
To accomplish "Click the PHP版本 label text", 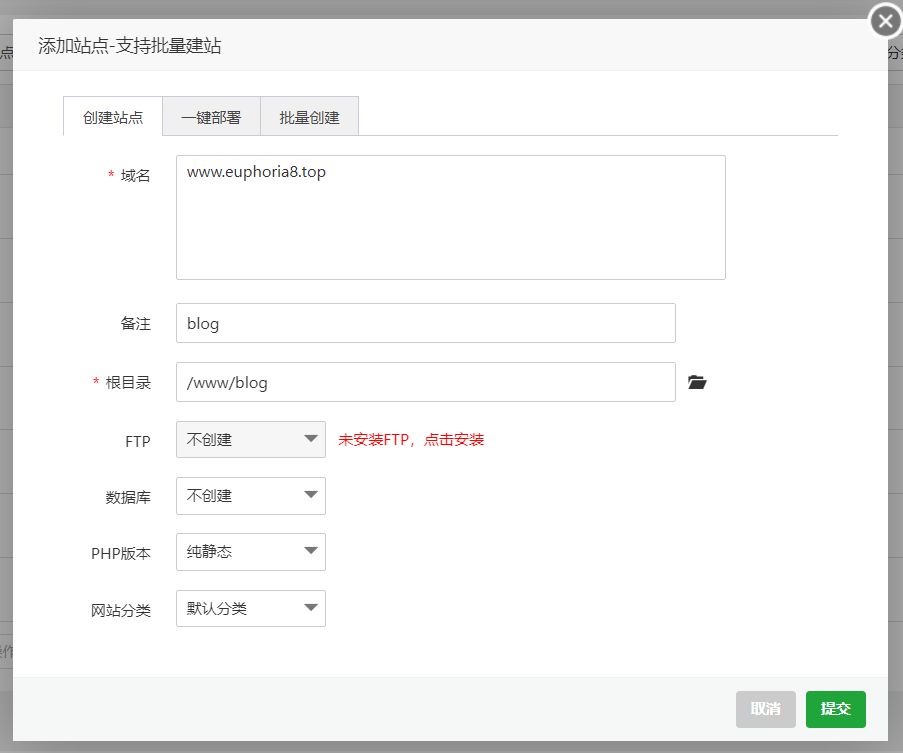I will coord(121,553).
